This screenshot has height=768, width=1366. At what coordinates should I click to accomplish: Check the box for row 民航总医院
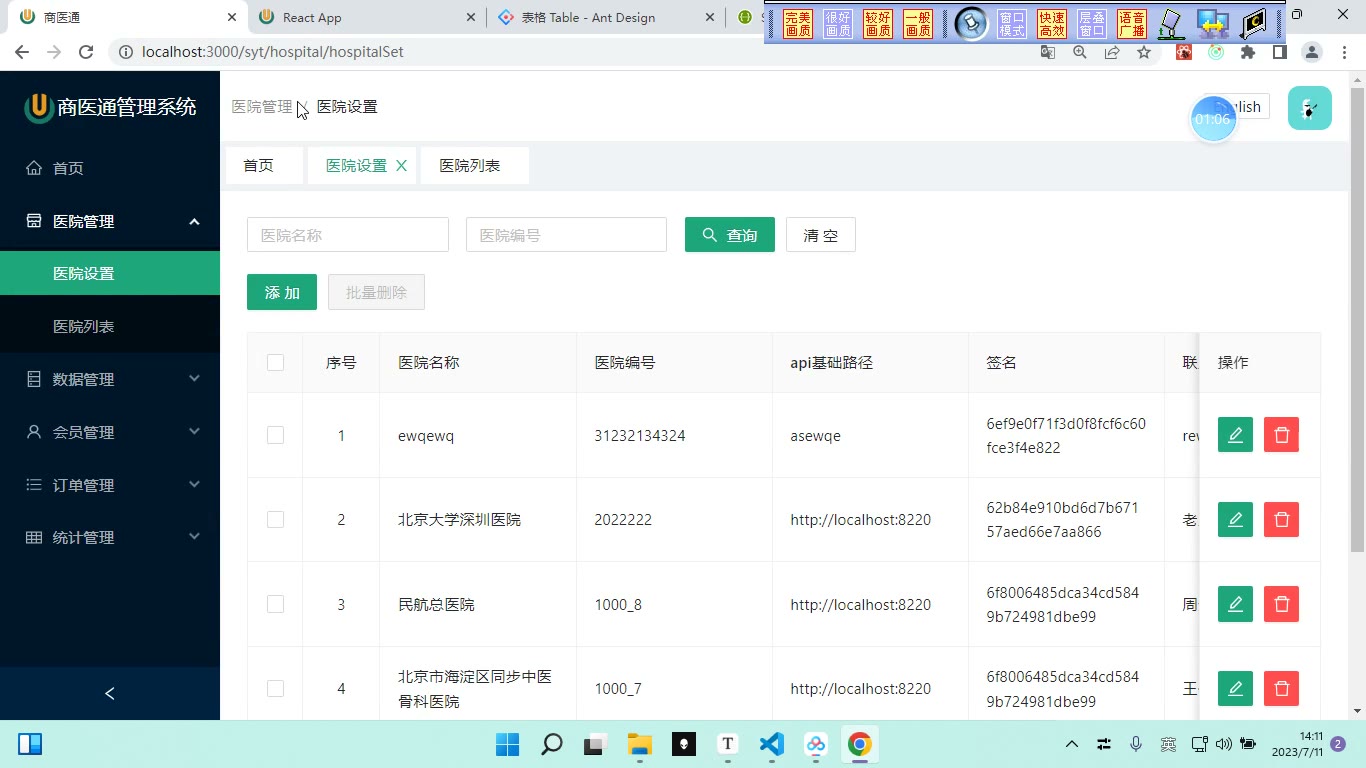click(275, 604)
